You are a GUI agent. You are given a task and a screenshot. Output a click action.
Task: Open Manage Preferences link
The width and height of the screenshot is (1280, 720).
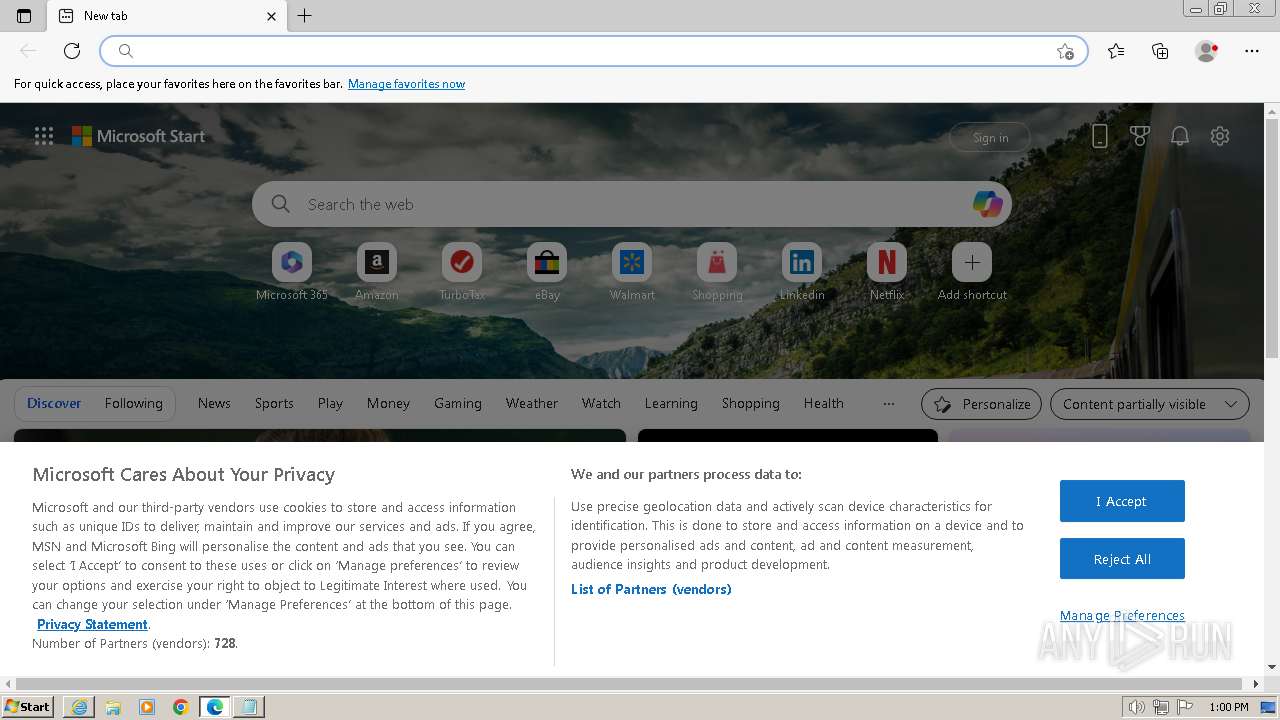(x=1122, y=615)
